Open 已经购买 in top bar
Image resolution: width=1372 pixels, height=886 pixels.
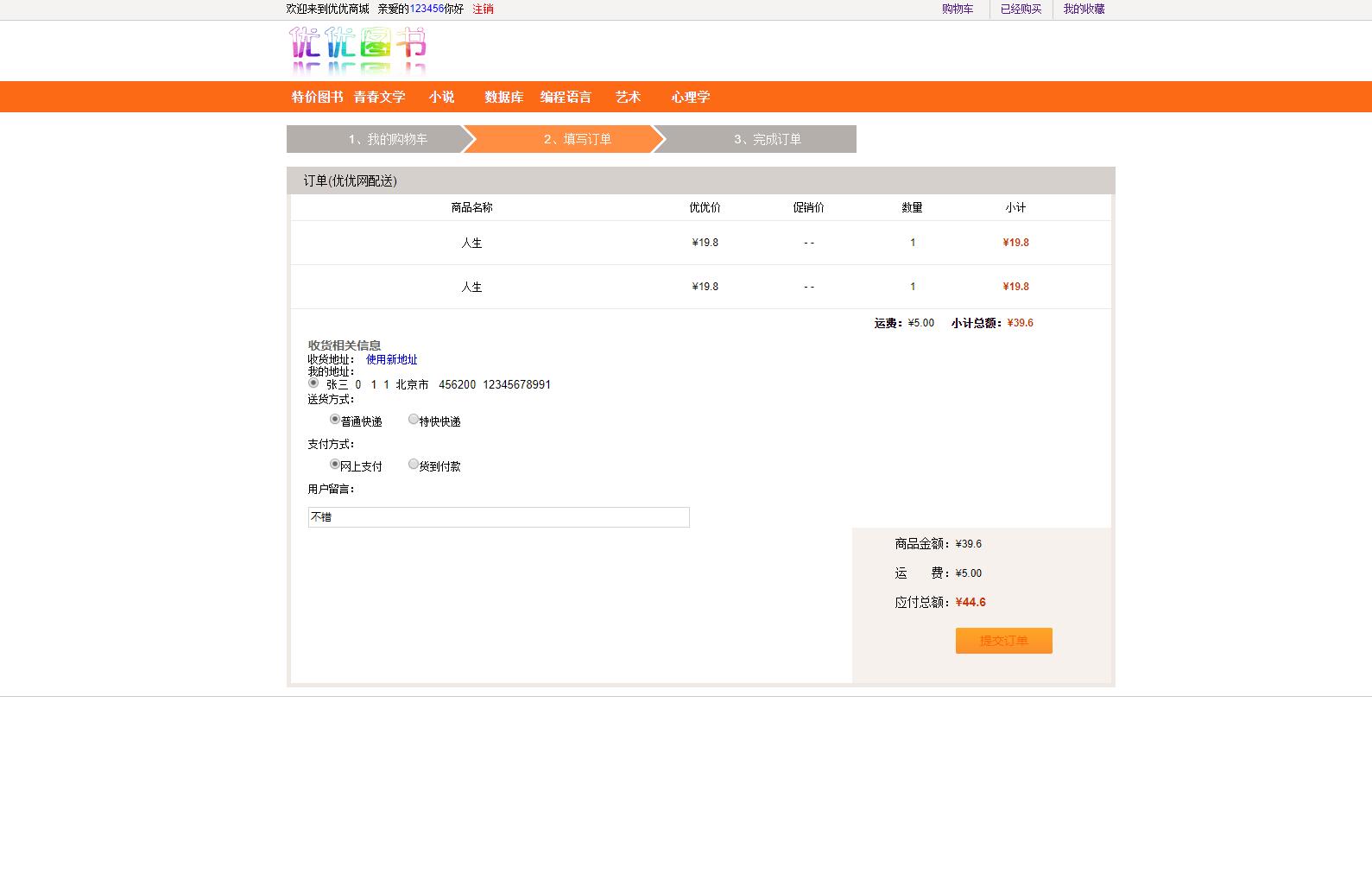pos(1021,9)
